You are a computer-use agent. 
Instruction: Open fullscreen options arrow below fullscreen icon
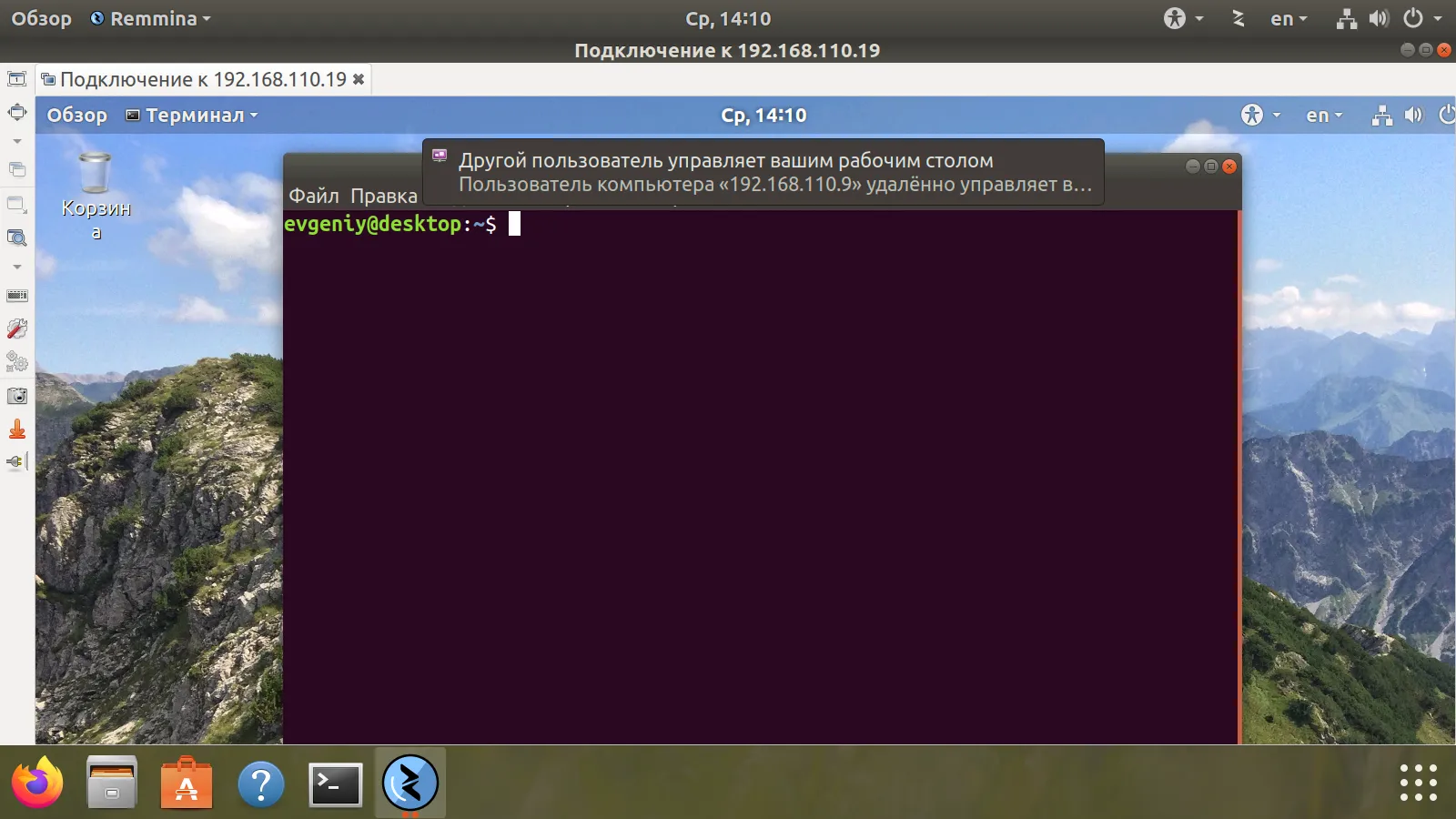(16, 141)
